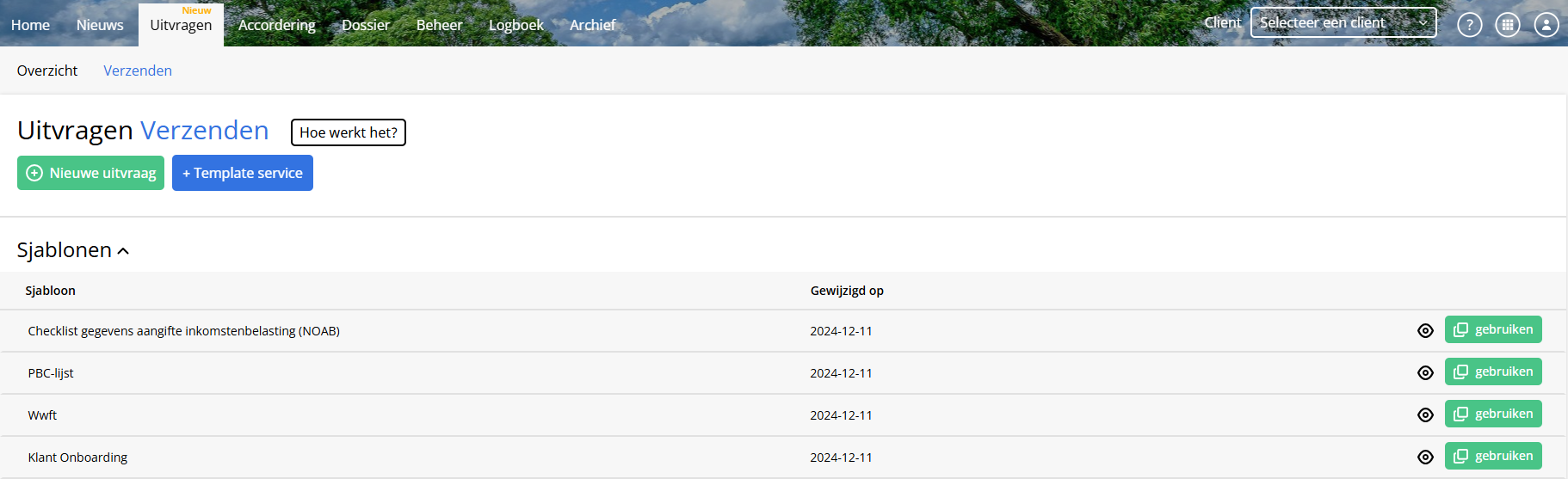Open the Accordering menu

point(277,25)
